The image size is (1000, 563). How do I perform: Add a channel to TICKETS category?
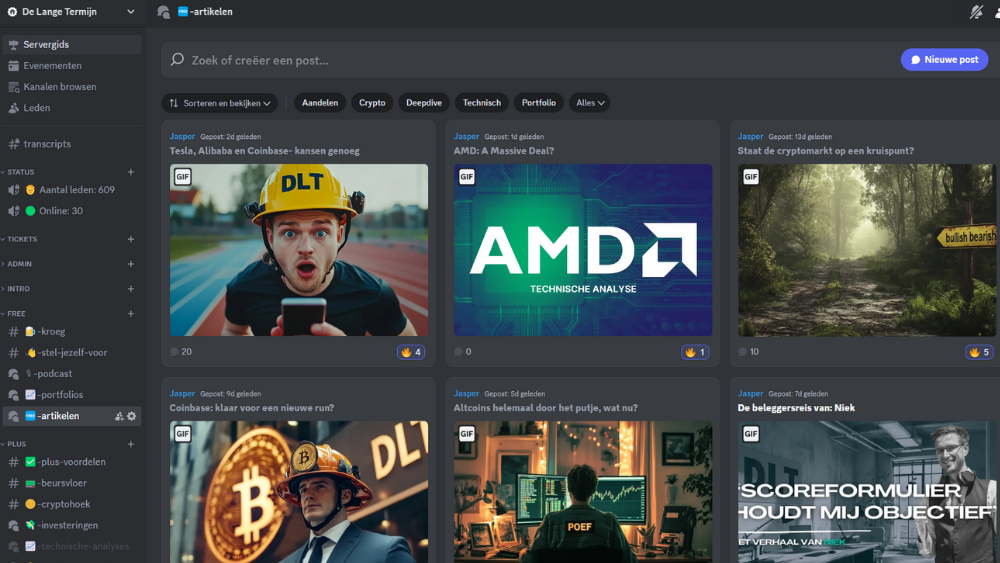tap(131, 239)
